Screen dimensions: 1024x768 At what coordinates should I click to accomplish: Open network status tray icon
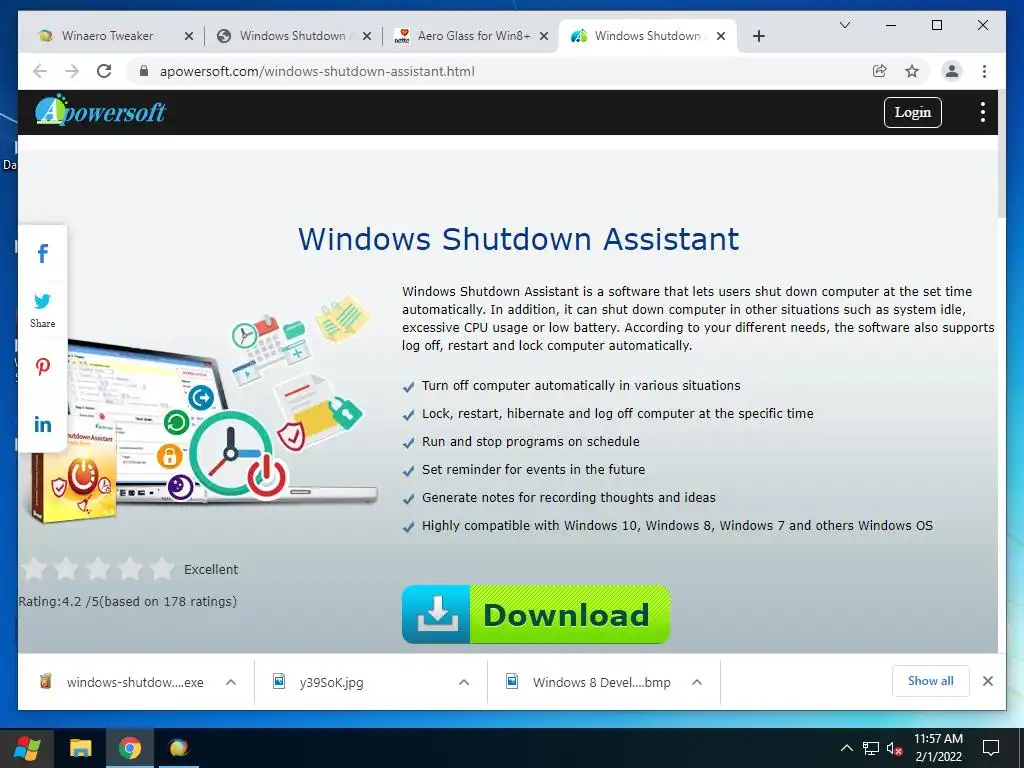(871, 748)
